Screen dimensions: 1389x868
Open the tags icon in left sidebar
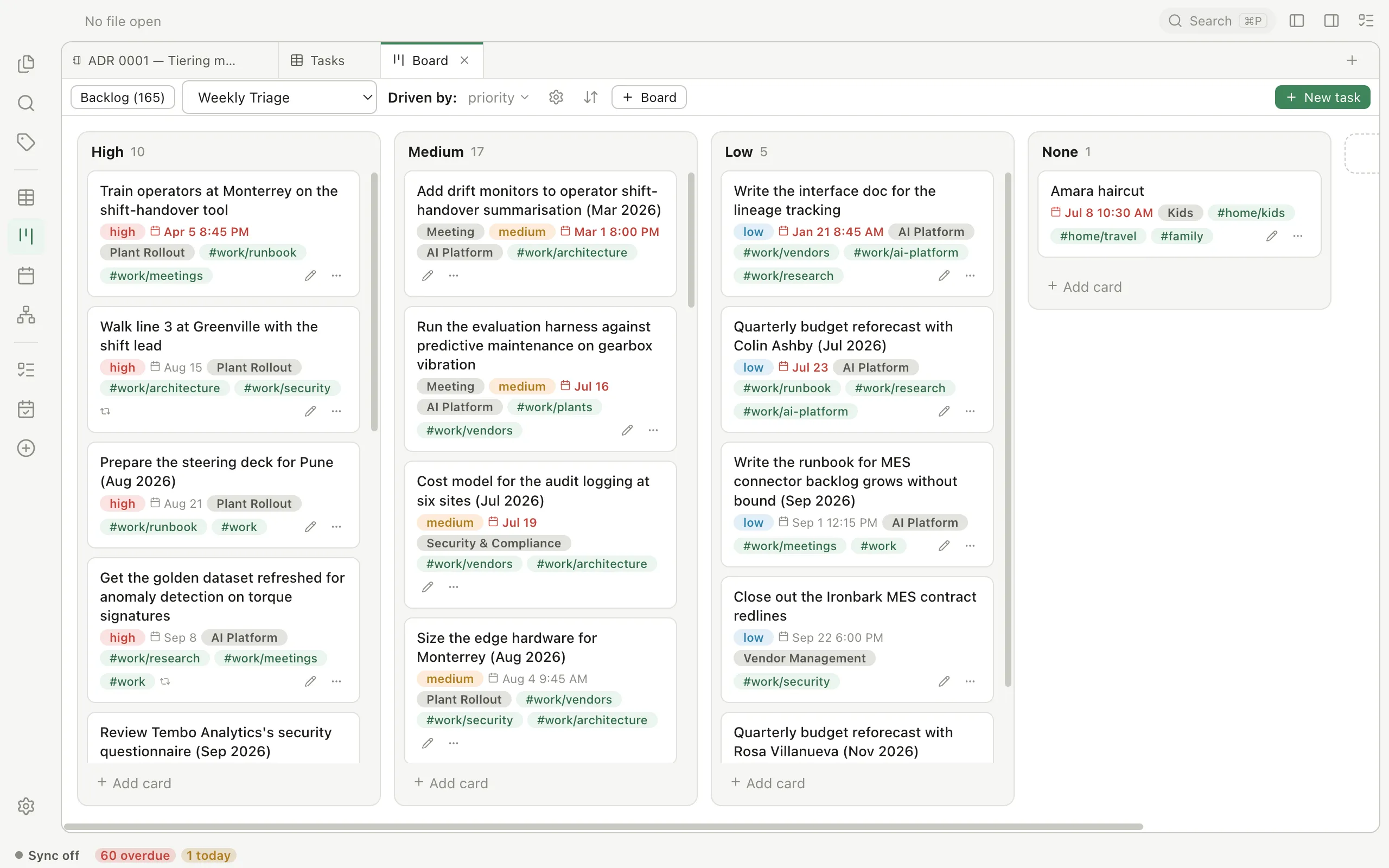[26, 142]
